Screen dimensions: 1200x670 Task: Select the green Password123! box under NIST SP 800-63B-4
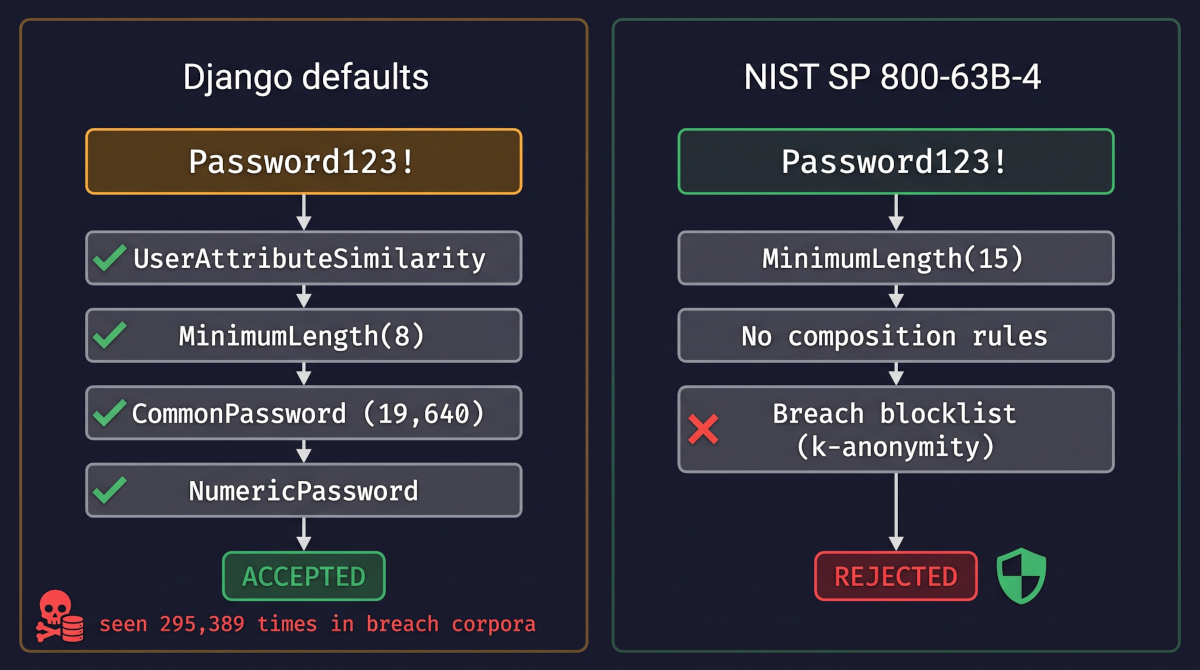[x=896, y=161]
